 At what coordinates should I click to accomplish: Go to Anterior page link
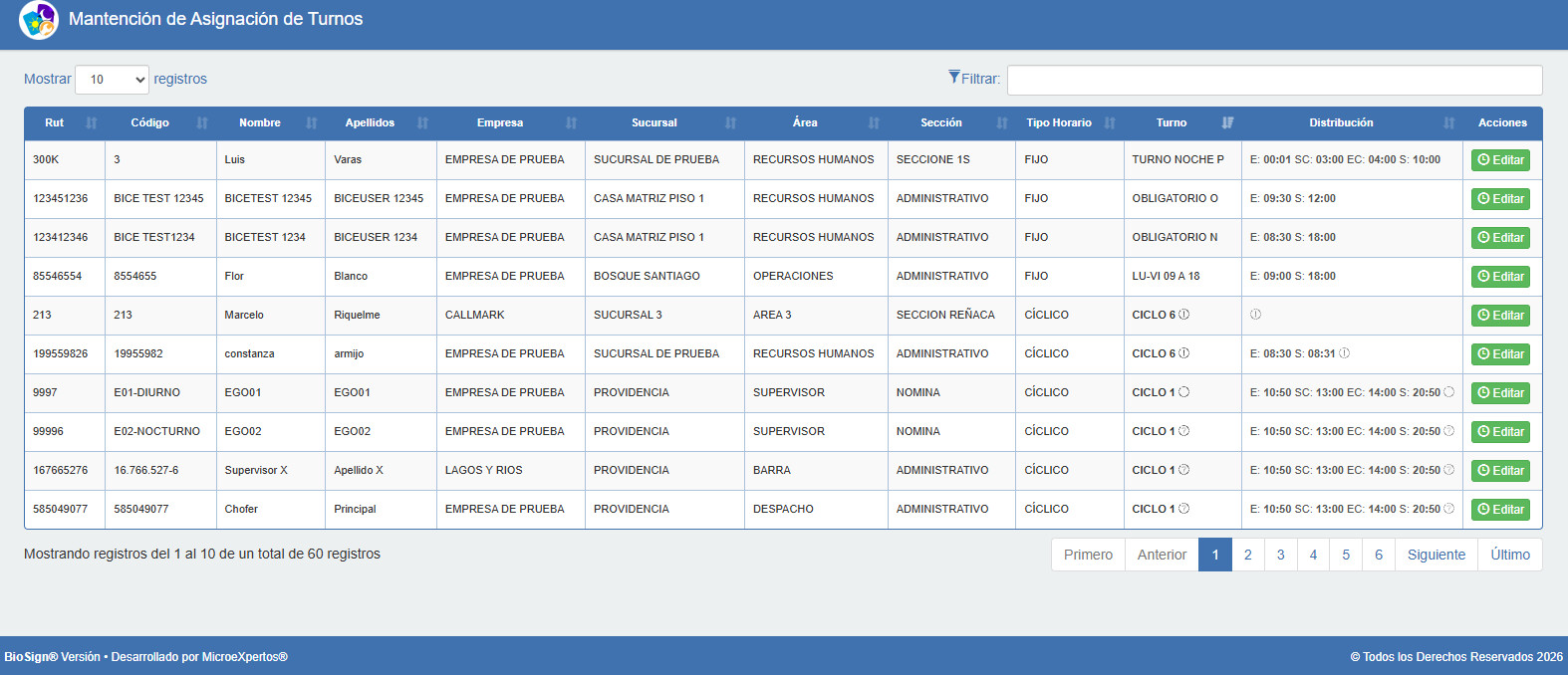click(1162, 555)
